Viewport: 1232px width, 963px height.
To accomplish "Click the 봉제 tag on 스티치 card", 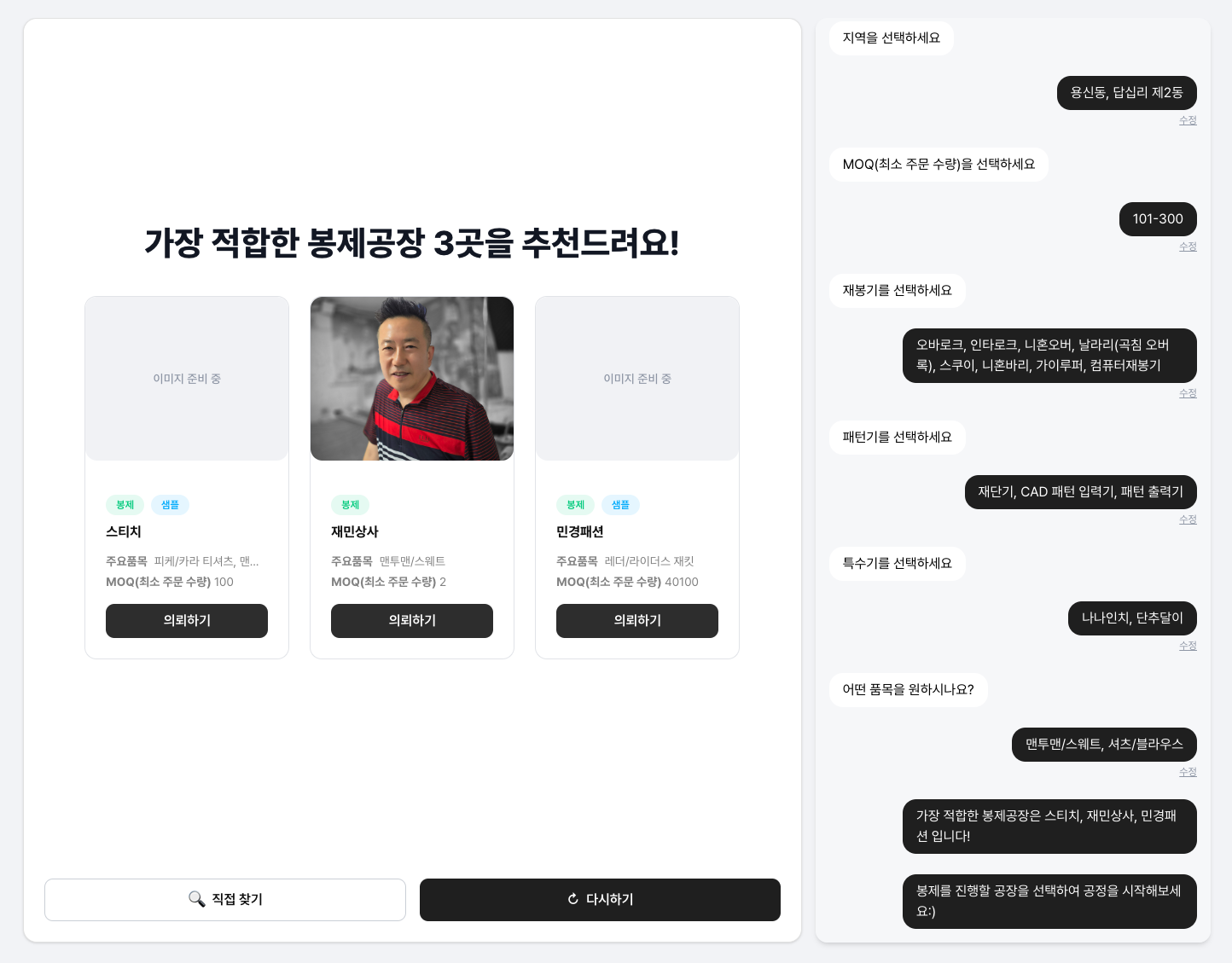I will click(125, 505).
